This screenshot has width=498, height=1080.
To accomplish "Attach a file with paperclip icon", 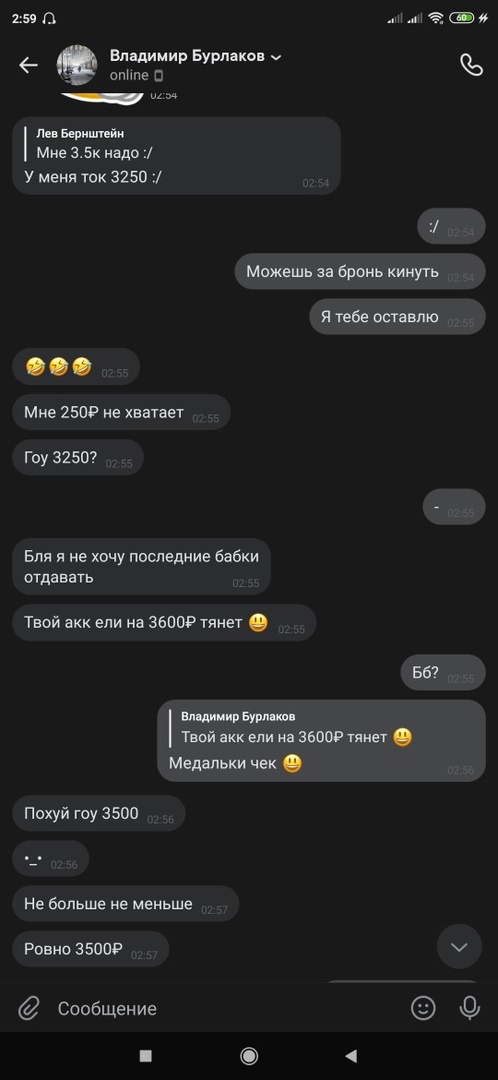I will [x=28, y=1009].
